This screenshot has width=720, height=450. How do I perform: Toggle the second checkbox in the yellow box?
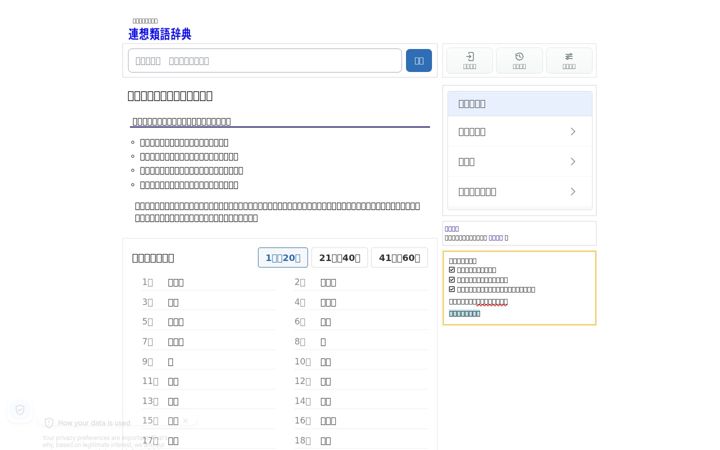(x=452, y=280)
